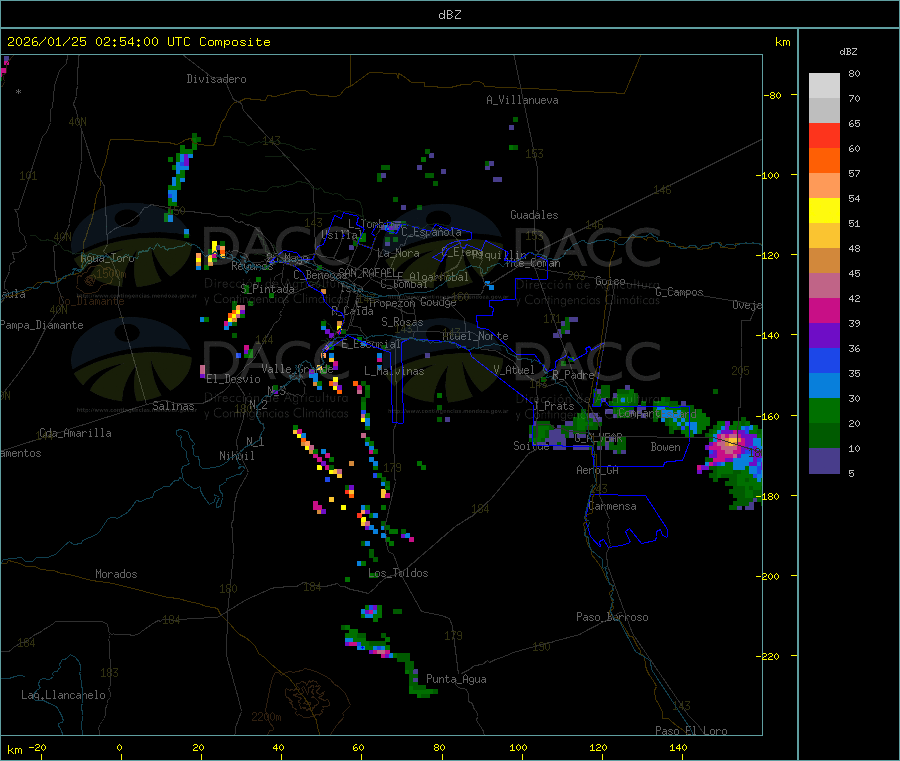Click the 'Divisadero' map label
Screen dimensions: 900x761
(x=216, y=79)
